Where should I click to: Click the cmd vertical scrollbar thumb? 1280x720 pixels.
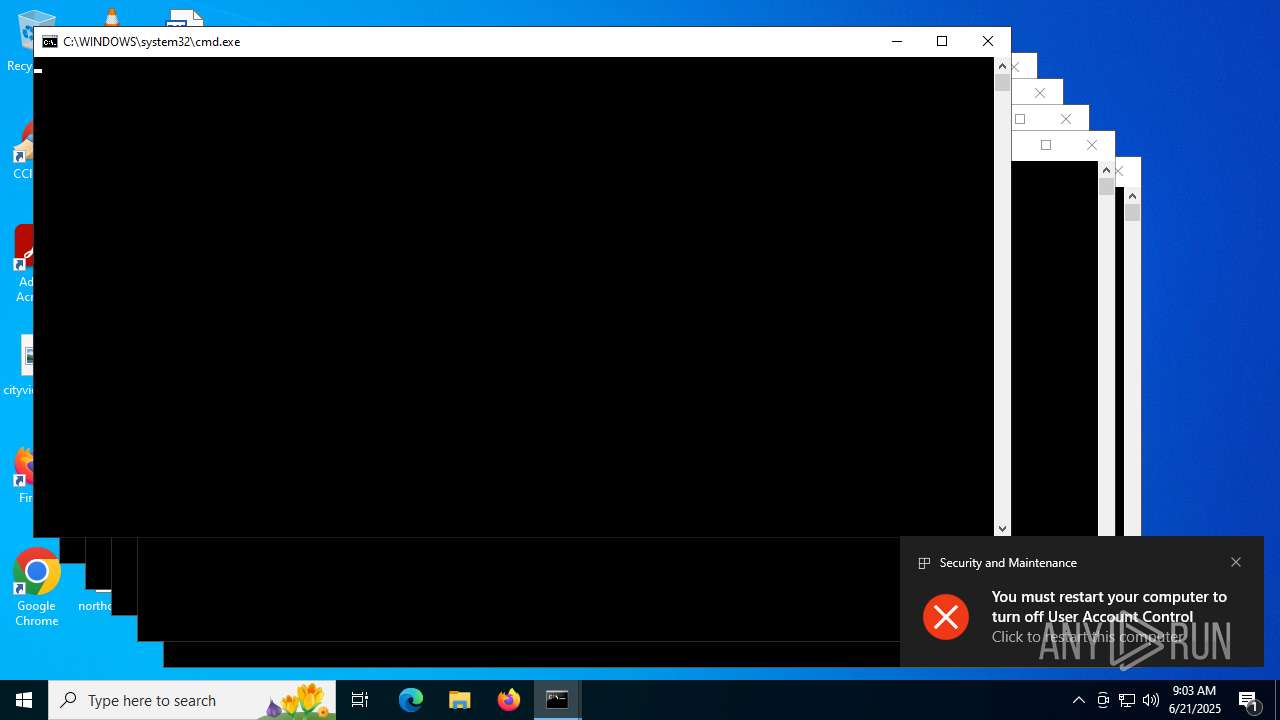click(x=1002, y=83)
